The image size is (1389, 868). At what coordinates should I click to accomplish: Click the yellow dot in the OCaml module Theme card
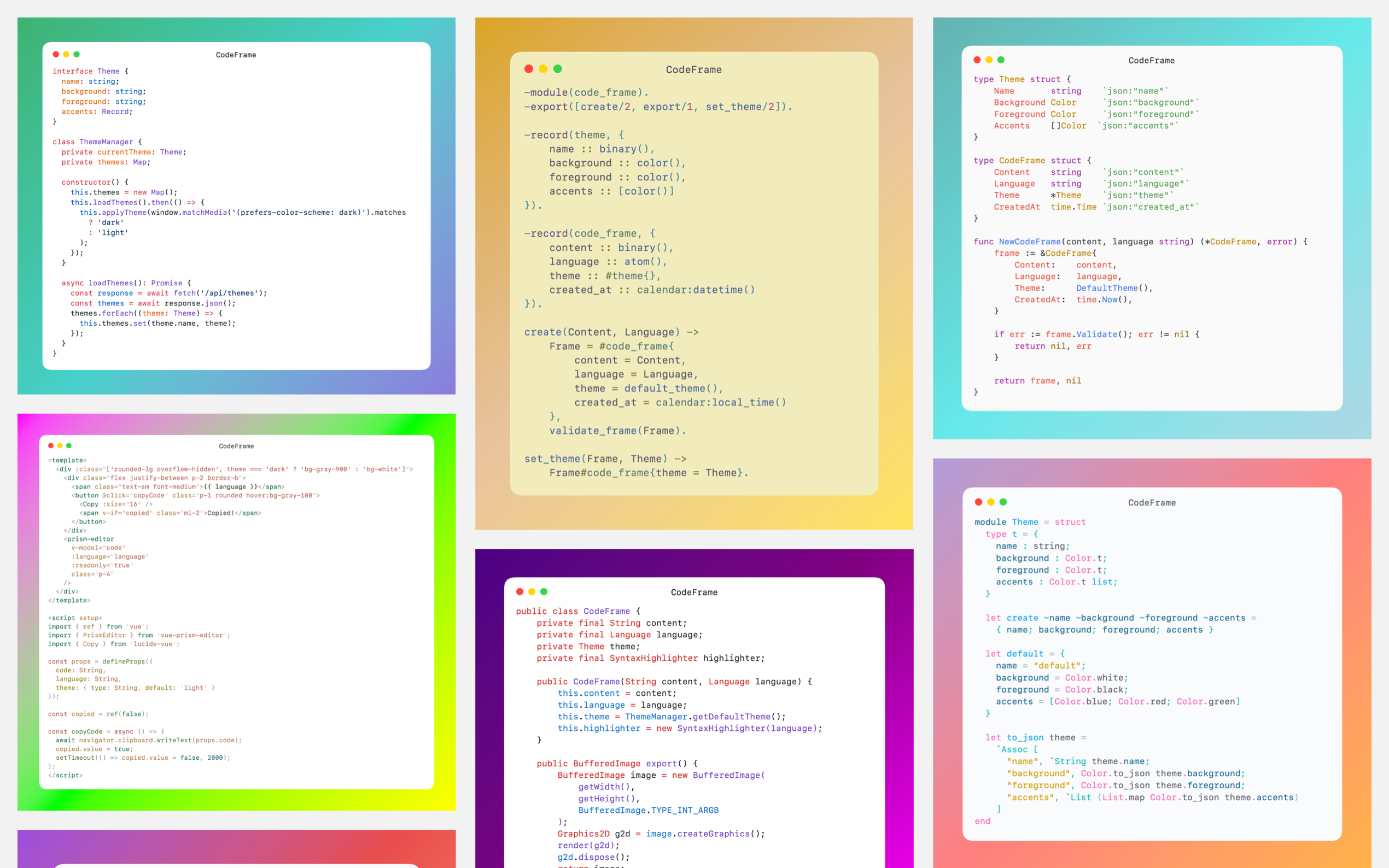pyautogui.click(x=990, y=502)
